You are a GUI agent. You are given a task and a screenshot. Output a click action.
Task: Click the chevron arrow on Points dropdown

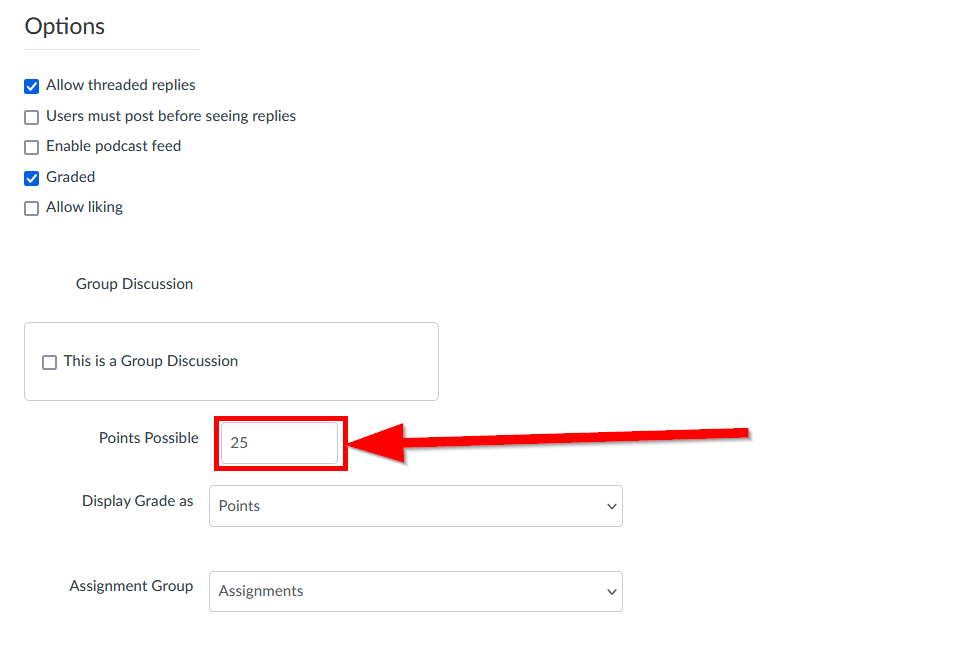[611, 507]
